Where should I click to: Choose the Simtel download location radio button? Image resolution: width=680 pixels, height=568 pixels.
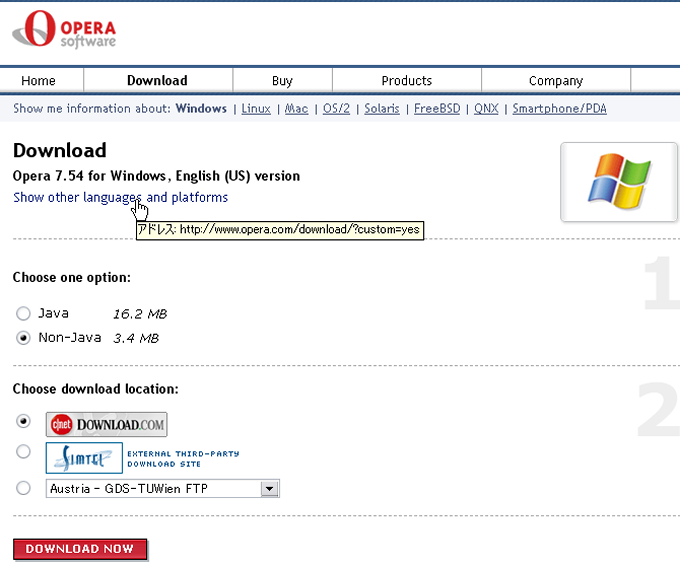tap(24, 452)
